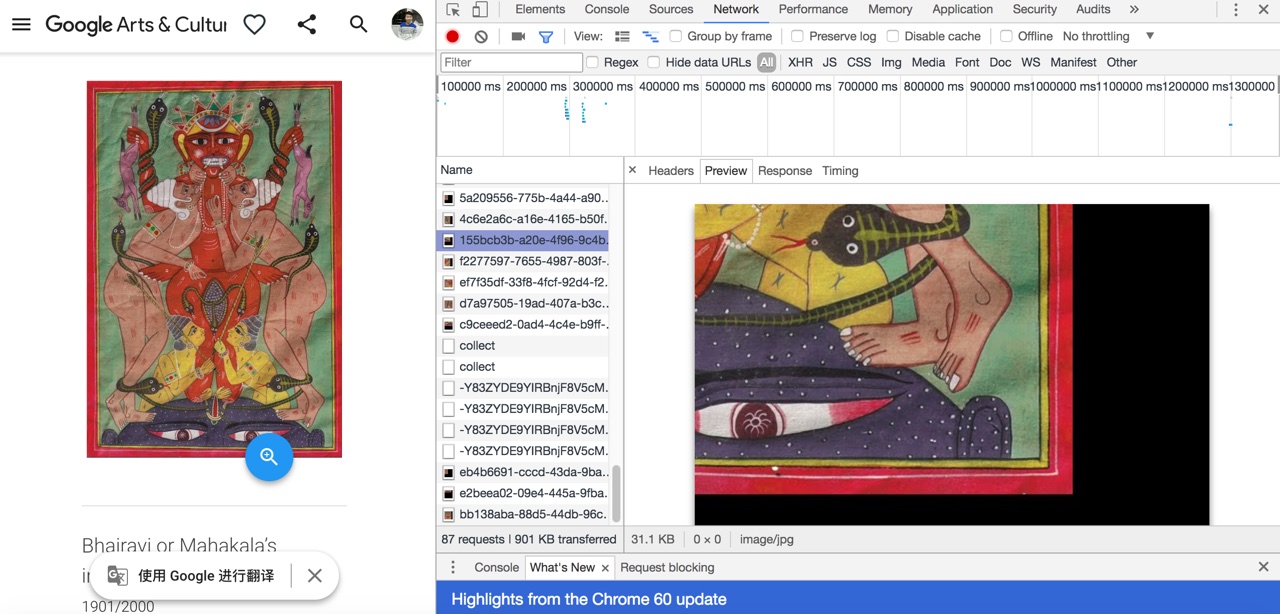Open the user profile avatar
The image size is (1280, 614).
click(407, 24)
